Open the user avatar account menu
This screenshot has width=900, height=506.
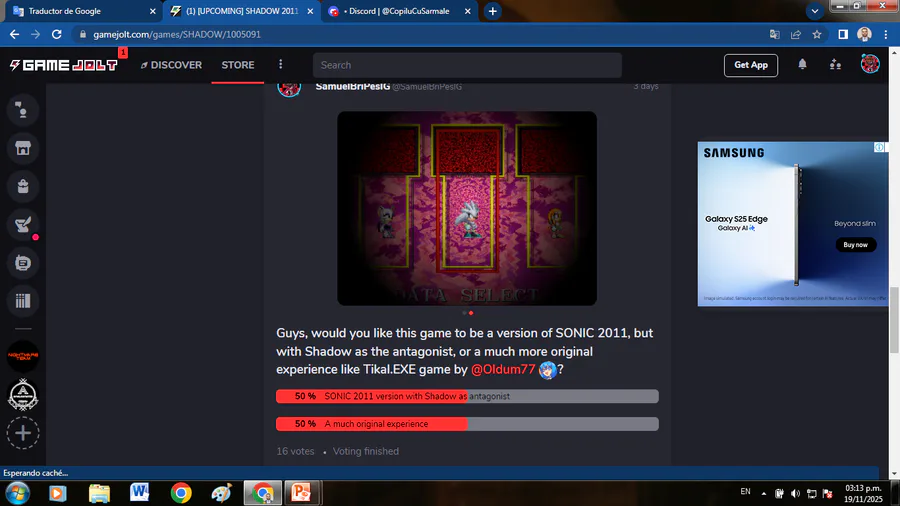pos(870,64)
